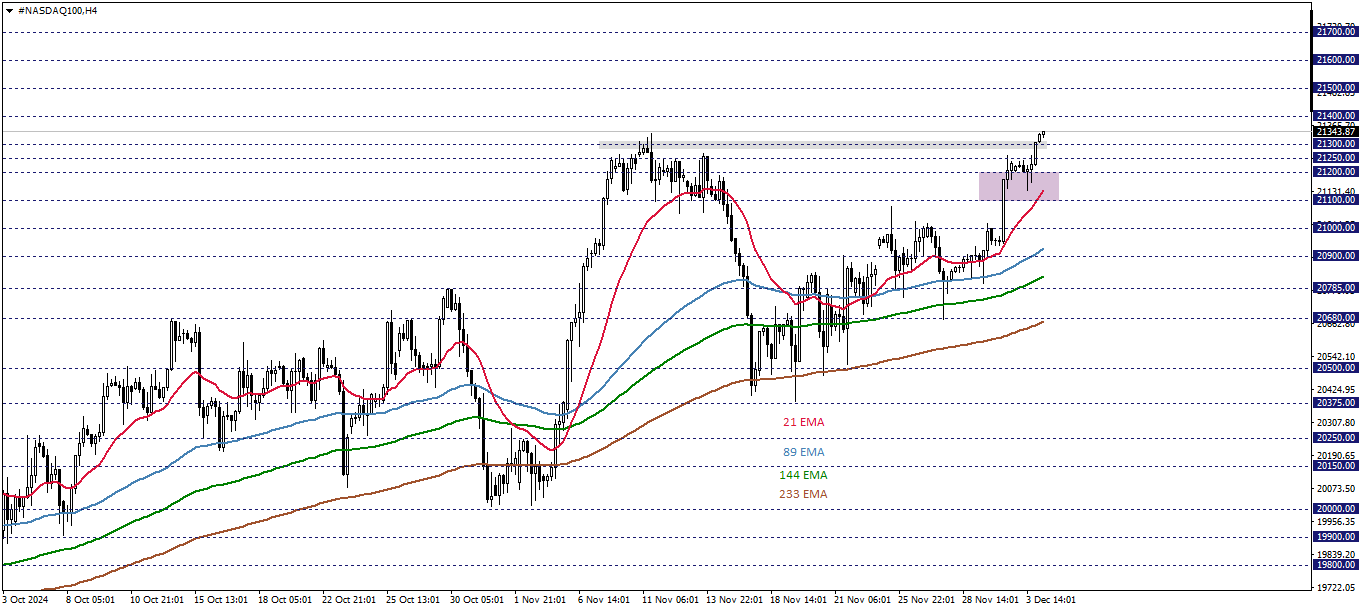Select the 20785.00 level price label
The width and height of the screenshot is (1362, 611).
click(x=1336, y=288)
